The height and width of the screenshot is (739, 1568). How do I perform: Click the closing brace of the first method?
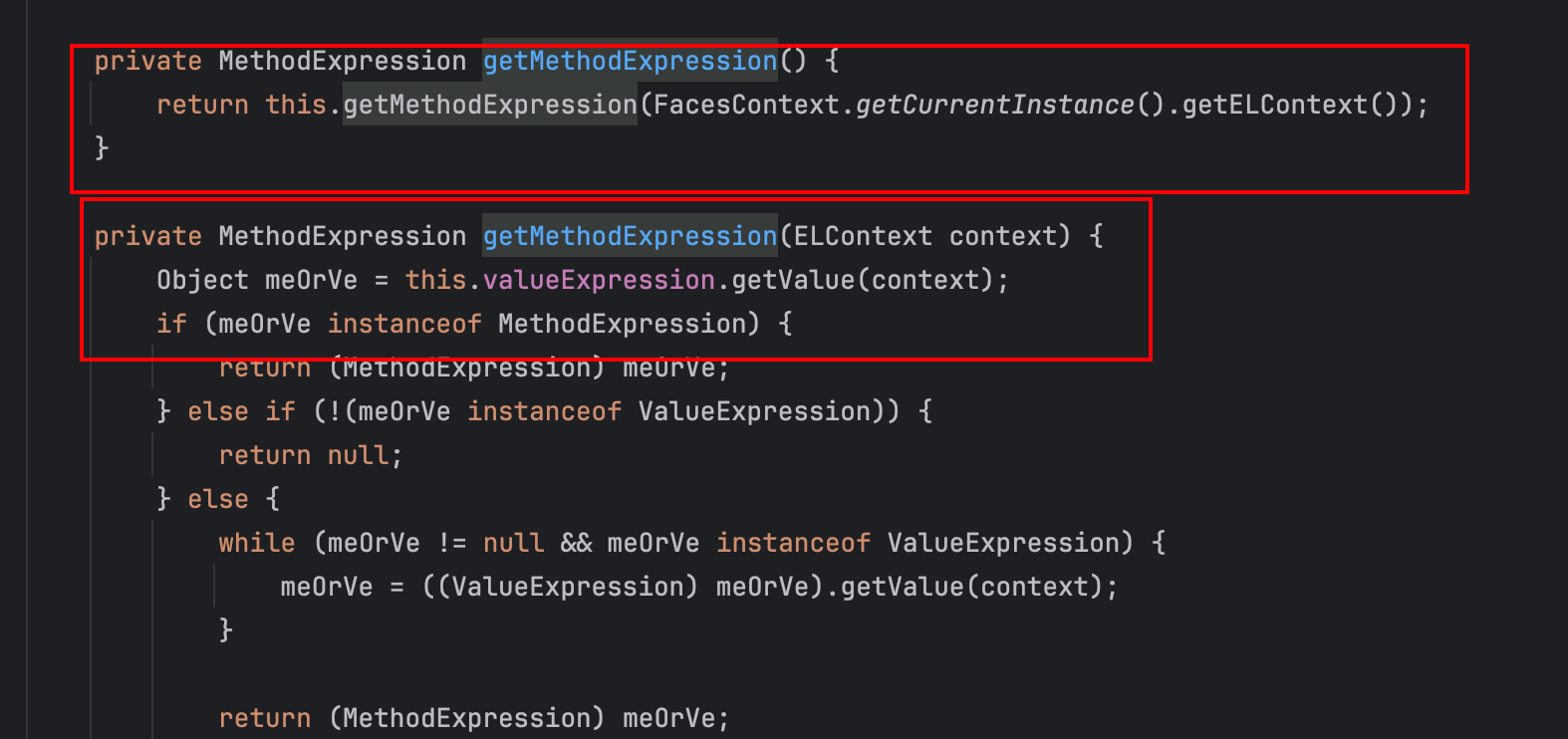coord(101,148)
